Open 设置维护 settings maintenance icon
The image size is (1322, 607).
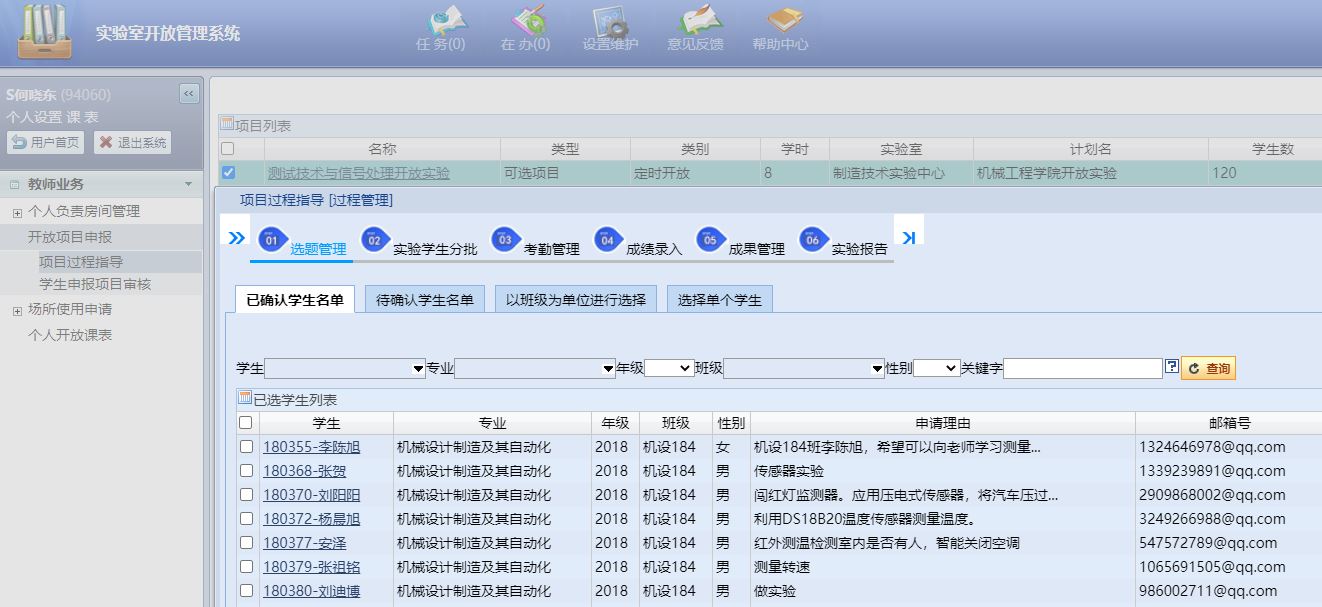[610, 28]
